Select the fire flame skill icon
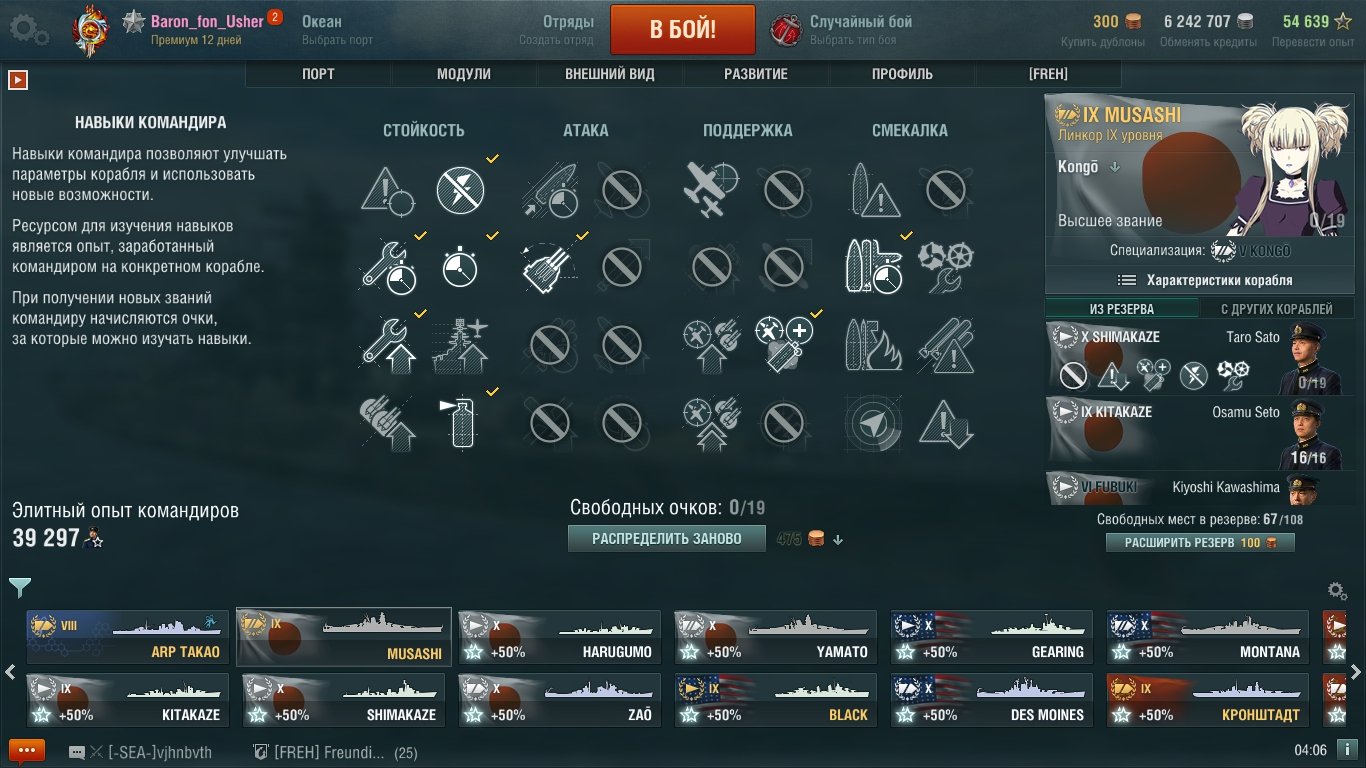The height and width of the screenshot is (768, 1366). (875, 343)
